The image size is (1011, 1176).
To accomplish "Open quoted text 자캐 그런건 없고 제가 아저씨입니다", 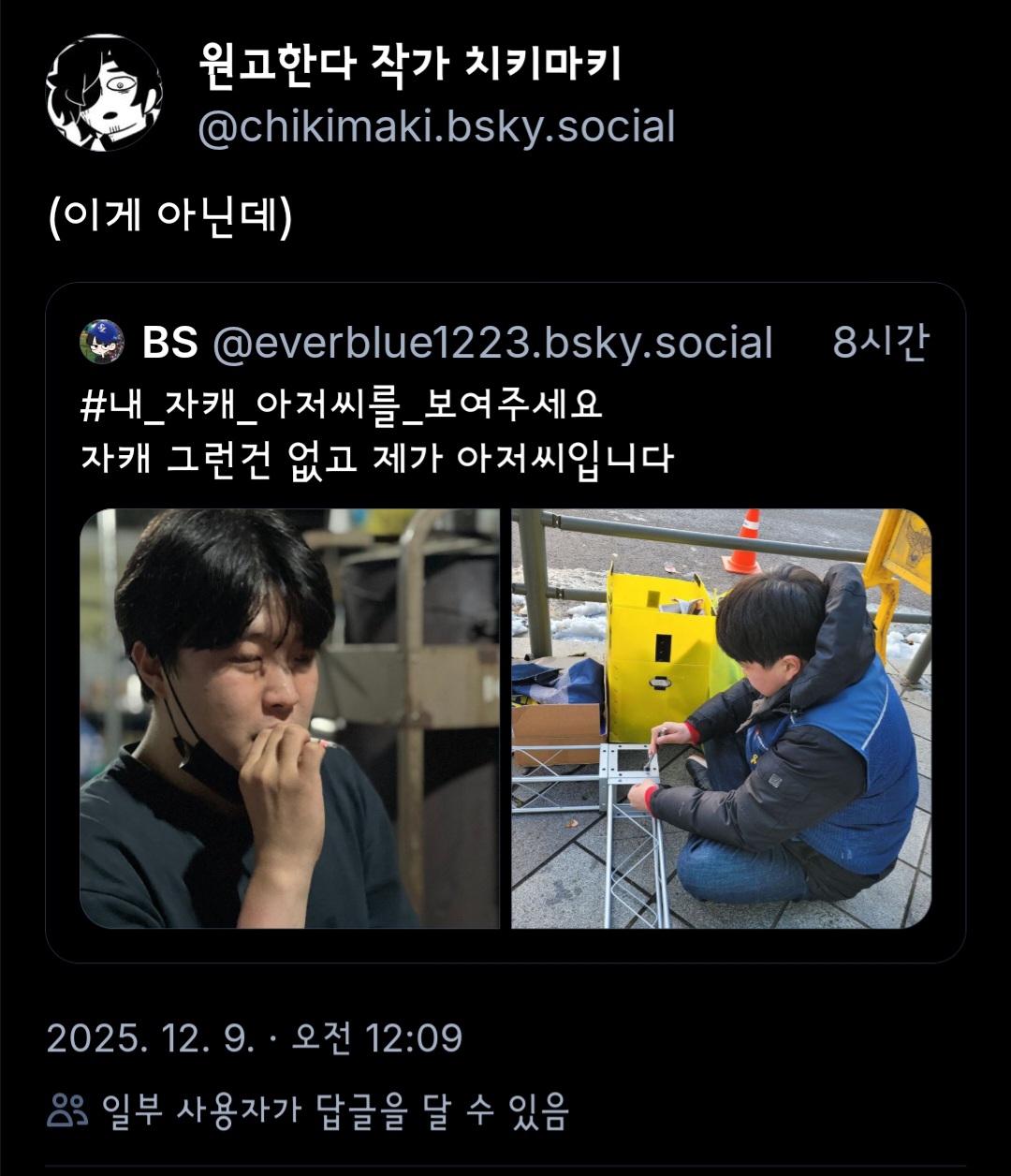I will coord(376,459).
